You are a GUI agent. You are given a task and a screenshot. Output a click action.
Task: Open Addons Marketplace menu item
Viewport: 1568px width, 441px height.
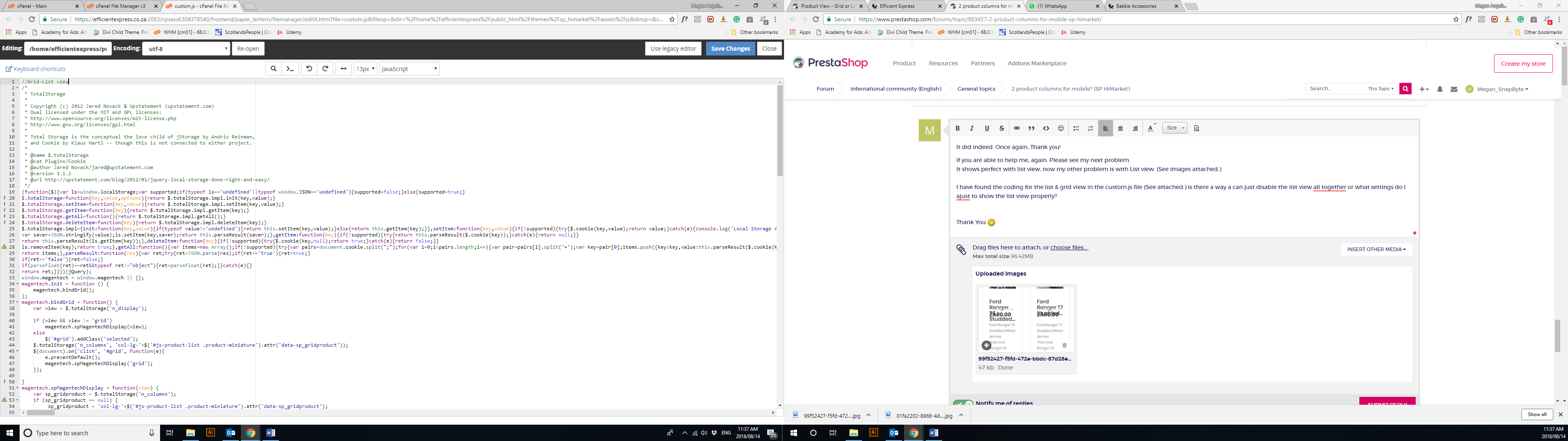pos(1037,63)
